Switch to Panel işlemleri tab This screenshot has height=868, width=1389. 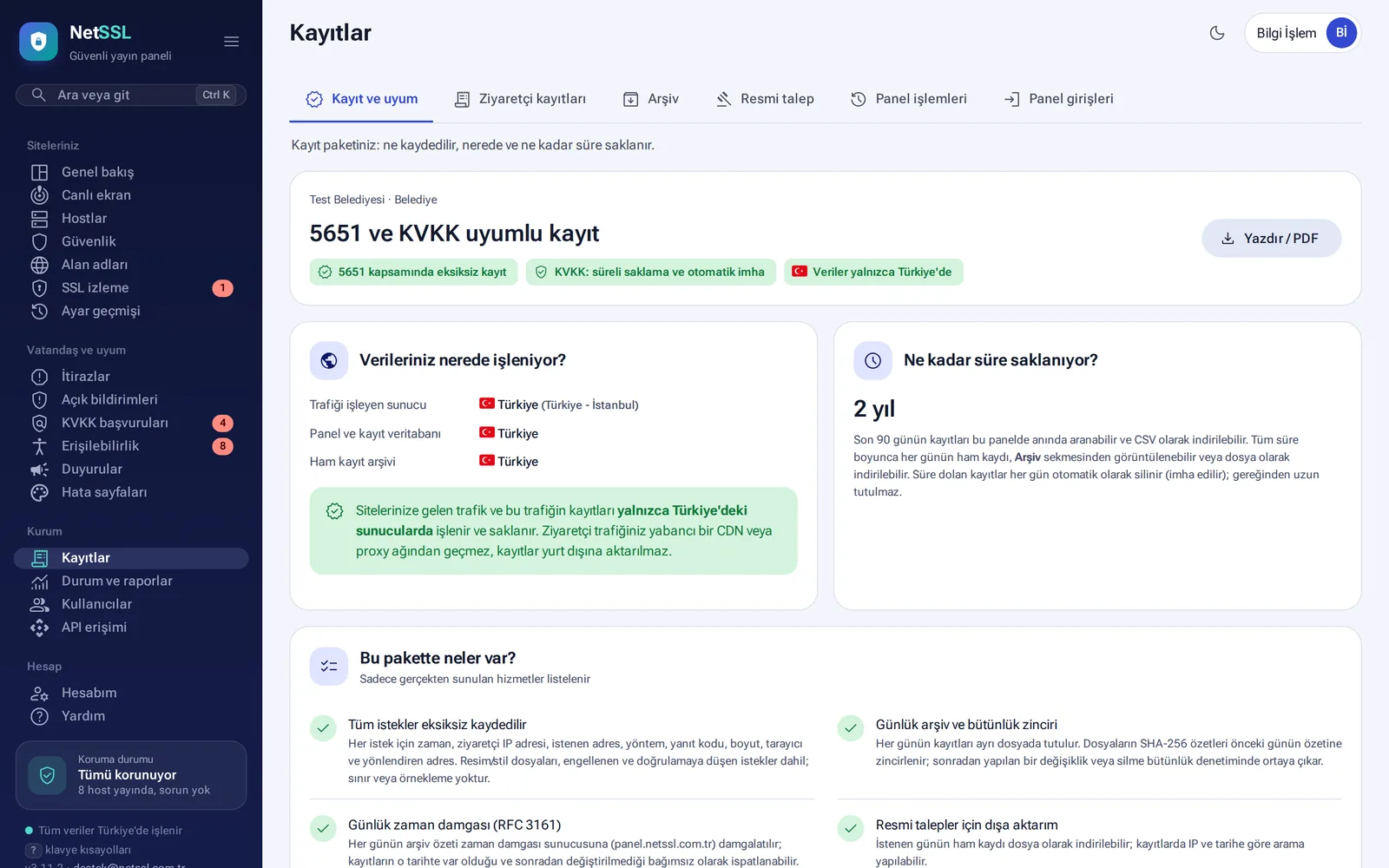coord(909,99)
